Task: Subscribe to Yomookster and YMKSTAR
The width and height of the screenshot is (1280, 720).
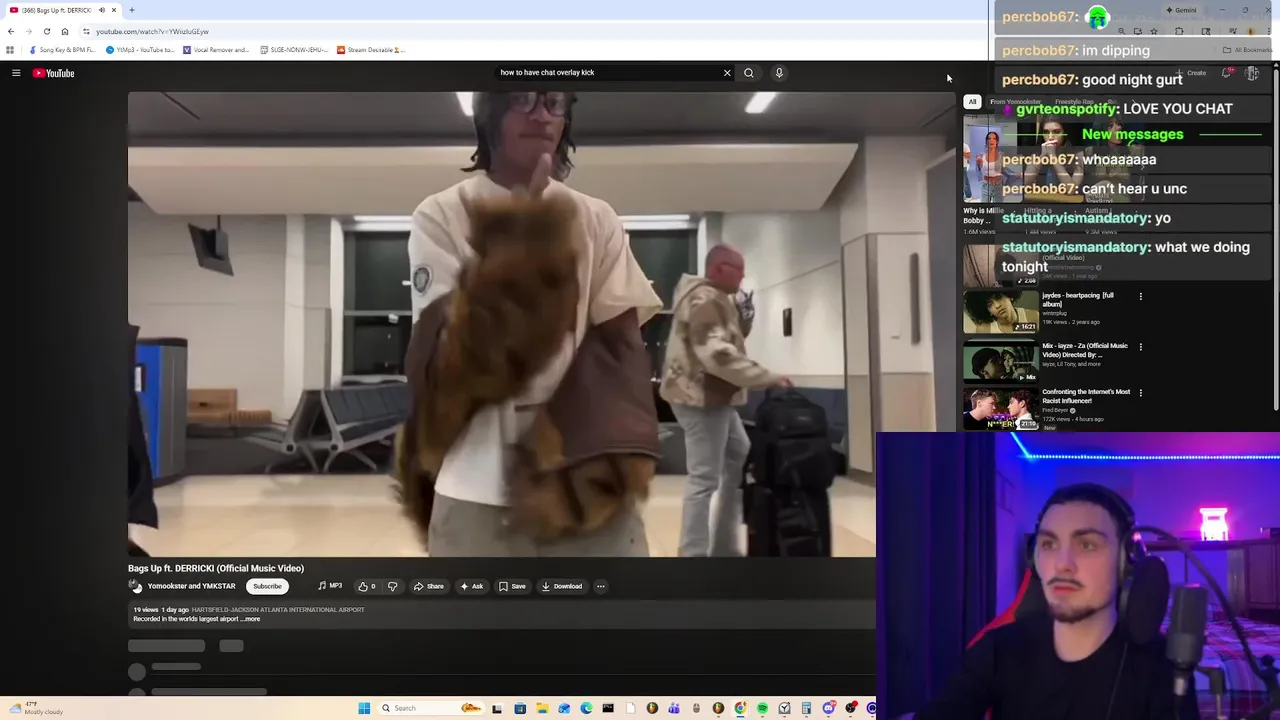Action: [267, 586]
